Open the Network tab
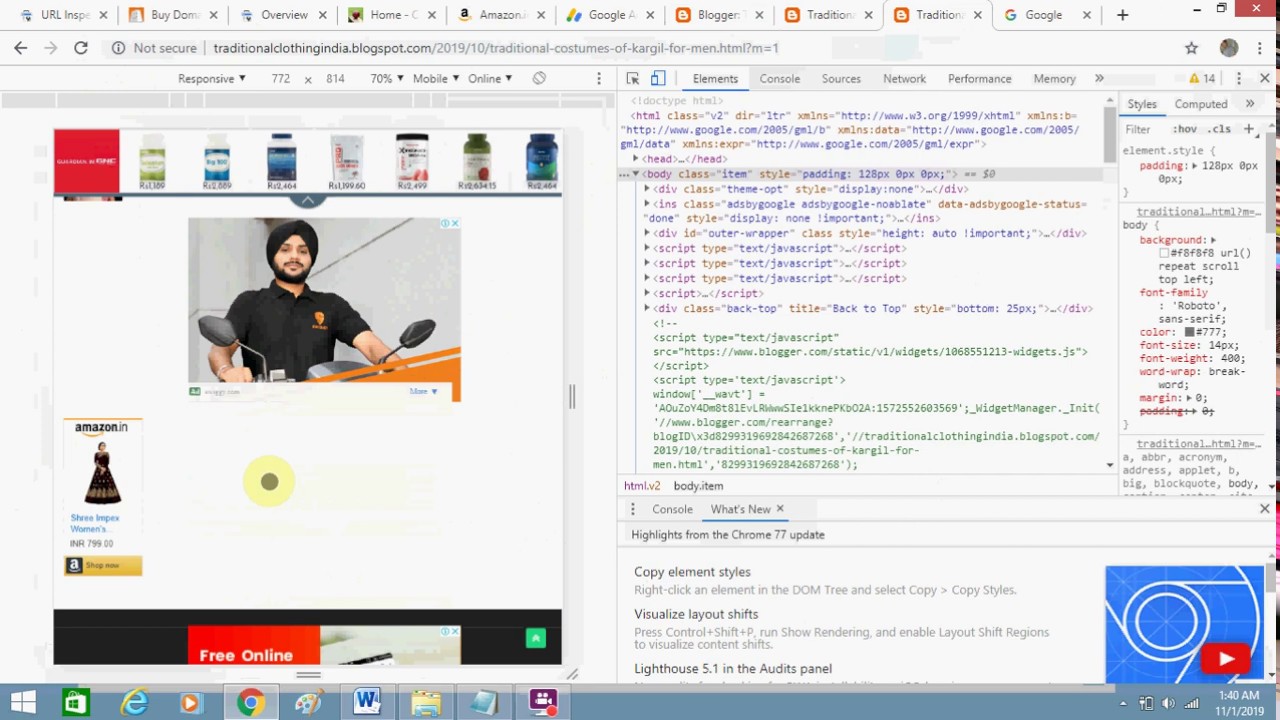 904,78
